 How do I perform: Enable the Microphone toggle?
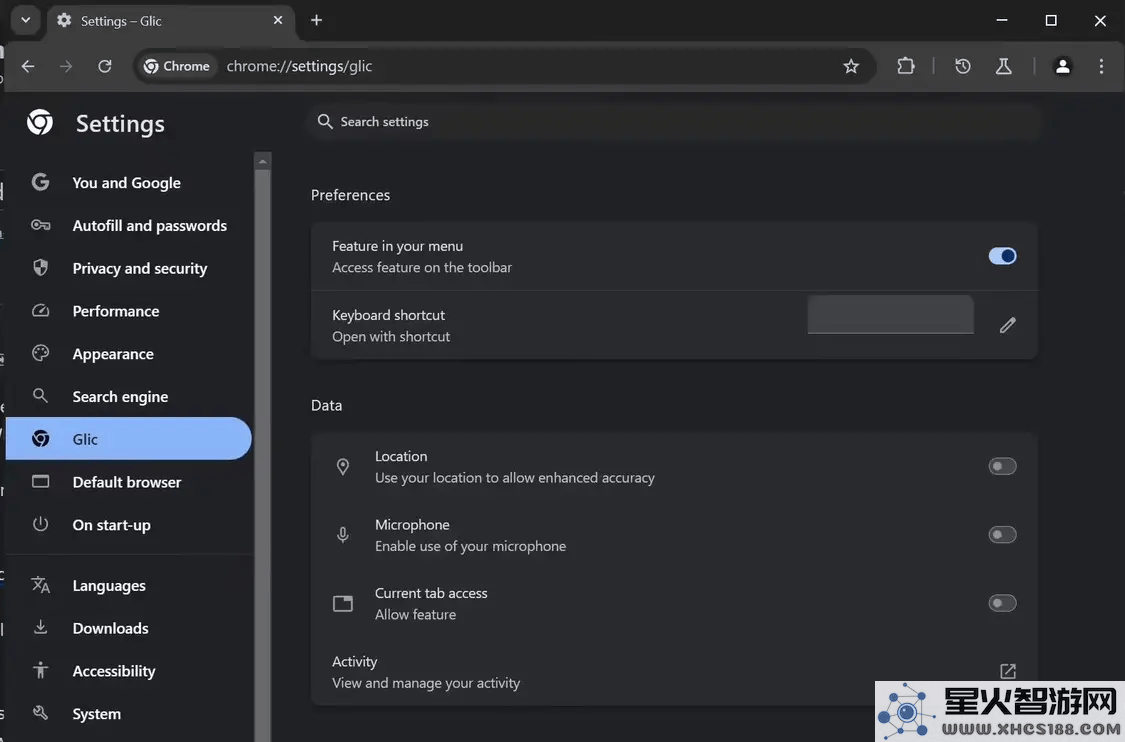tap(1002, 535)
